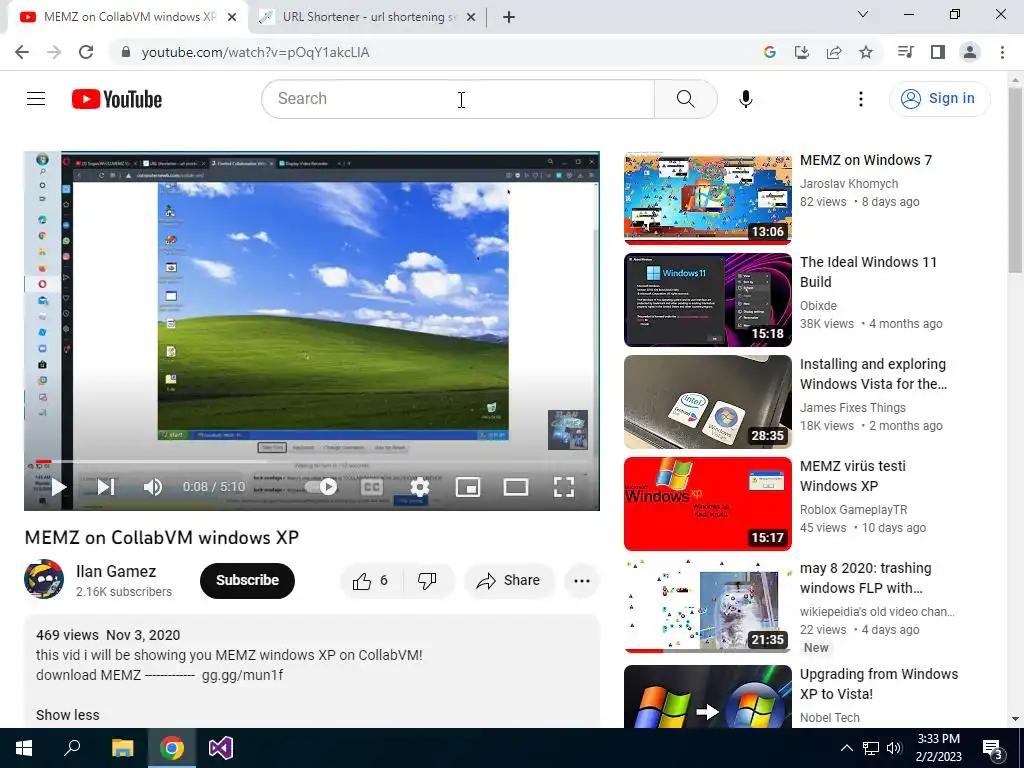
Task: Go to YouTube home via logo
Action: point(117,99)
